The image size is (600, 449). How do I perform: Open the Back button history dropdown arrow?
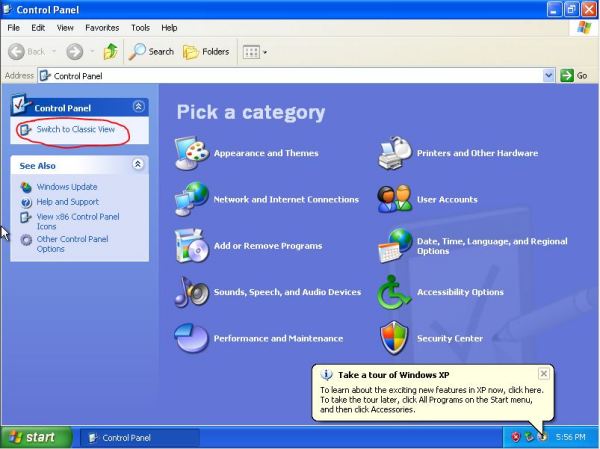(54, 52)
